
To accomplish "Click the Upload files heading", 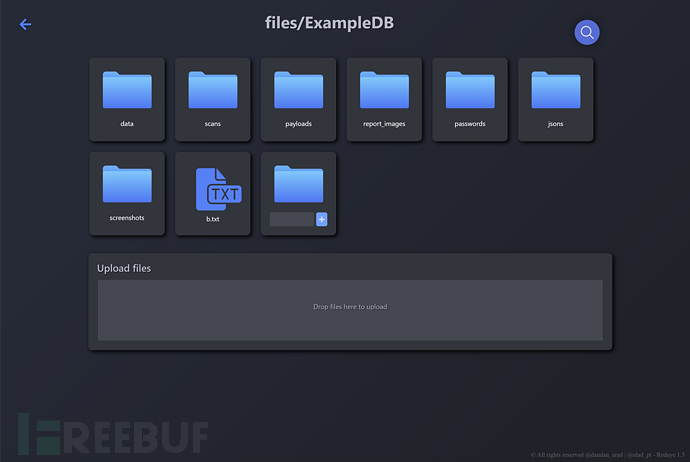I will 124,268.
